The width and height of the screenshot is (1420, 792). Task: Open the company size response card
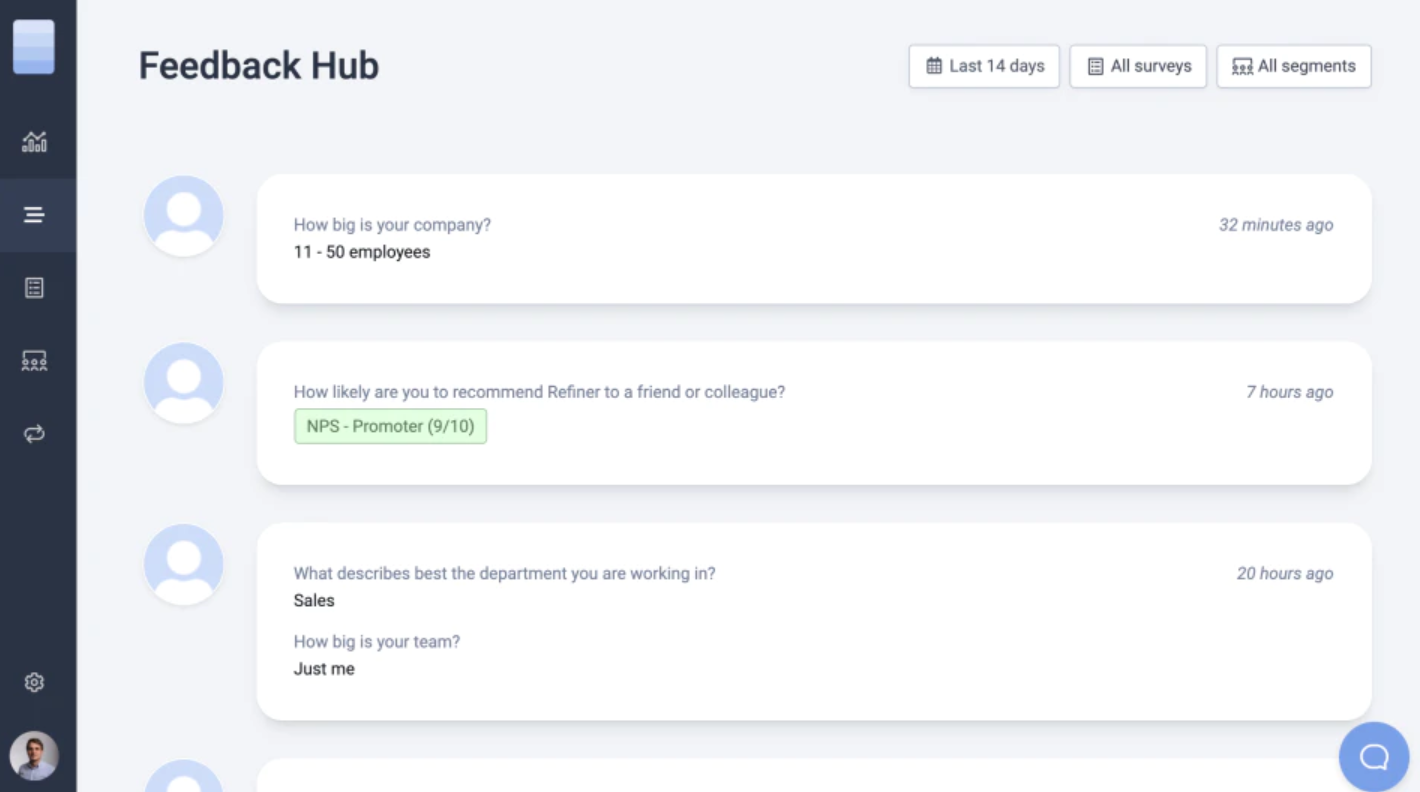coord(813,239)
